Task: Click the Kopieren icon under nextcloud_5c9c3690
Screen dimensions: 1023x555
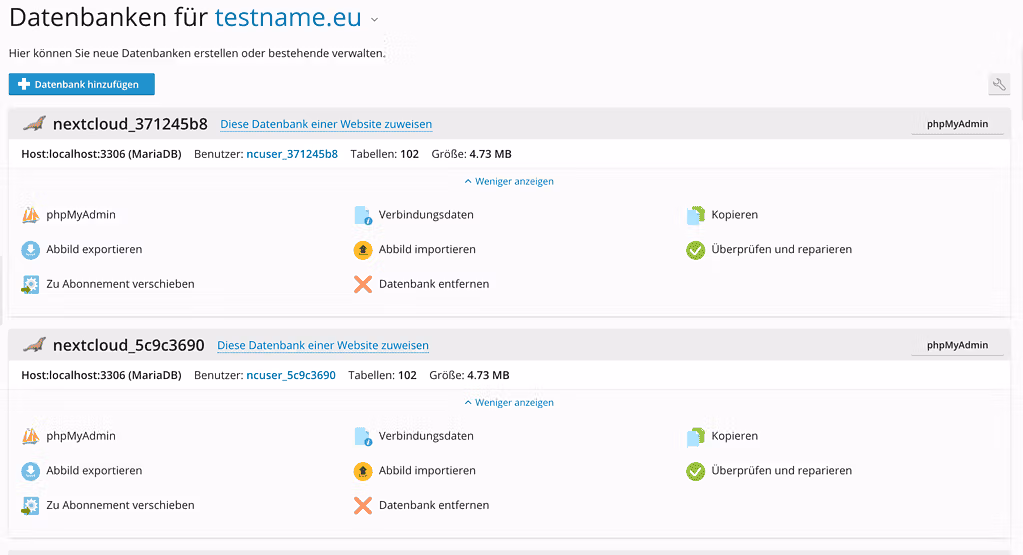Action: [695, 436]
